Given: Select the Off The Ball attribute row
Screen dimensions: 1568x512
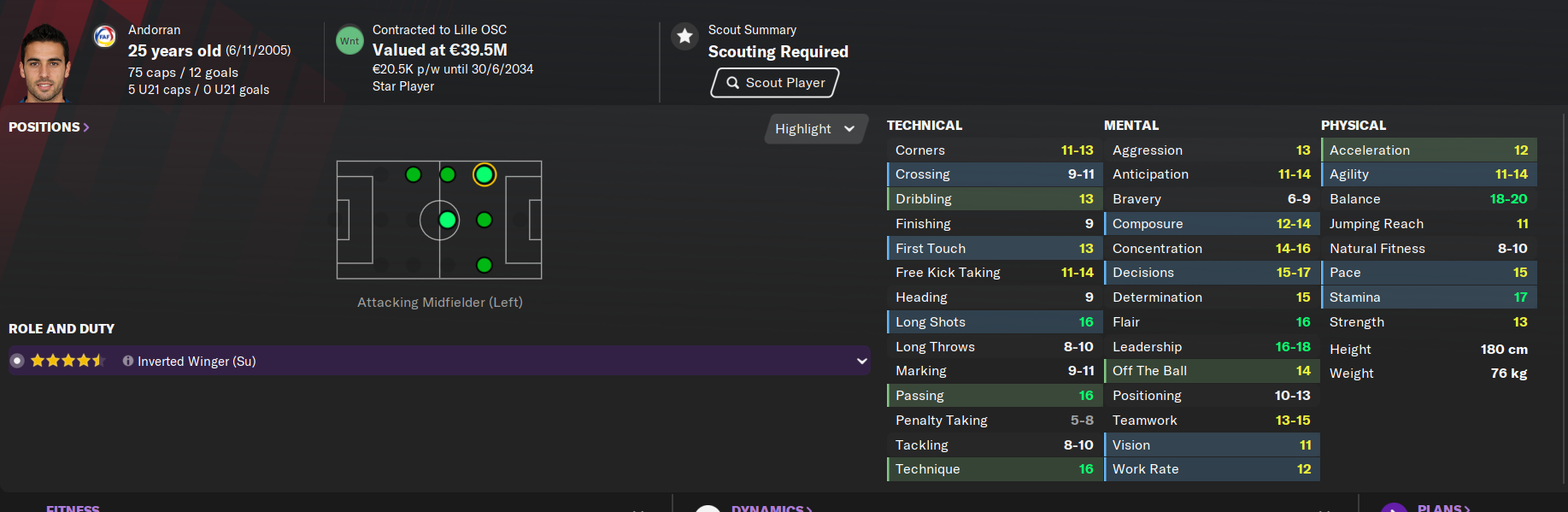Looking at the screenshot, I should point(1212,371).
